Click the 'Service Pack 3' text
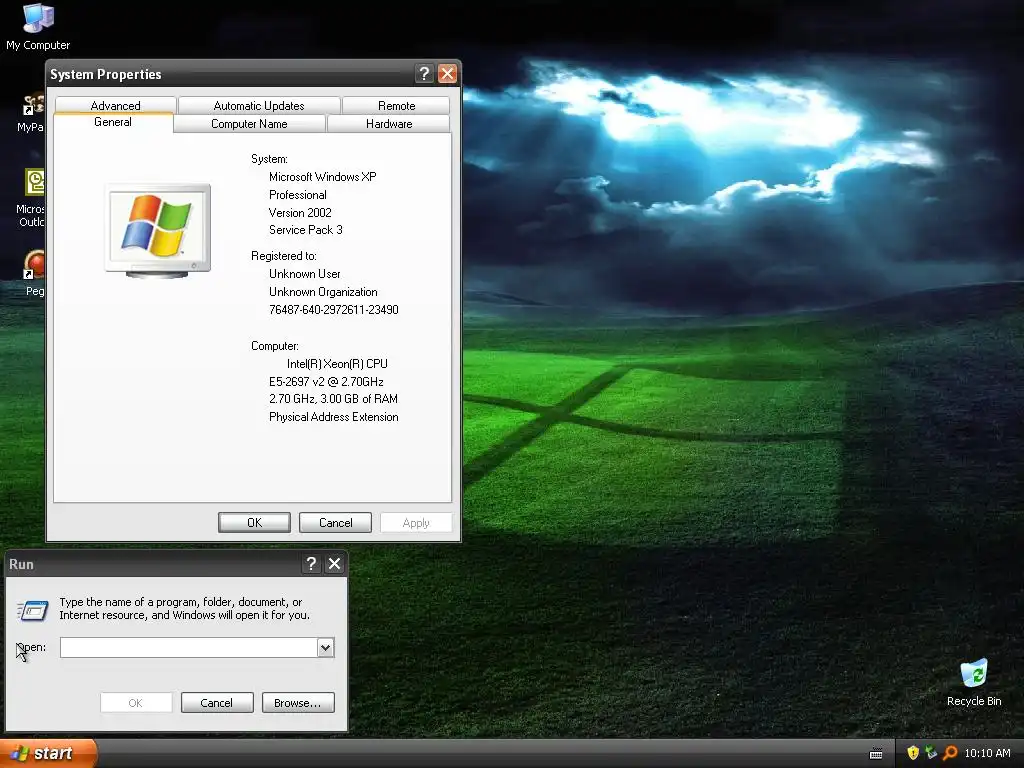 click(x=306, y=230)
